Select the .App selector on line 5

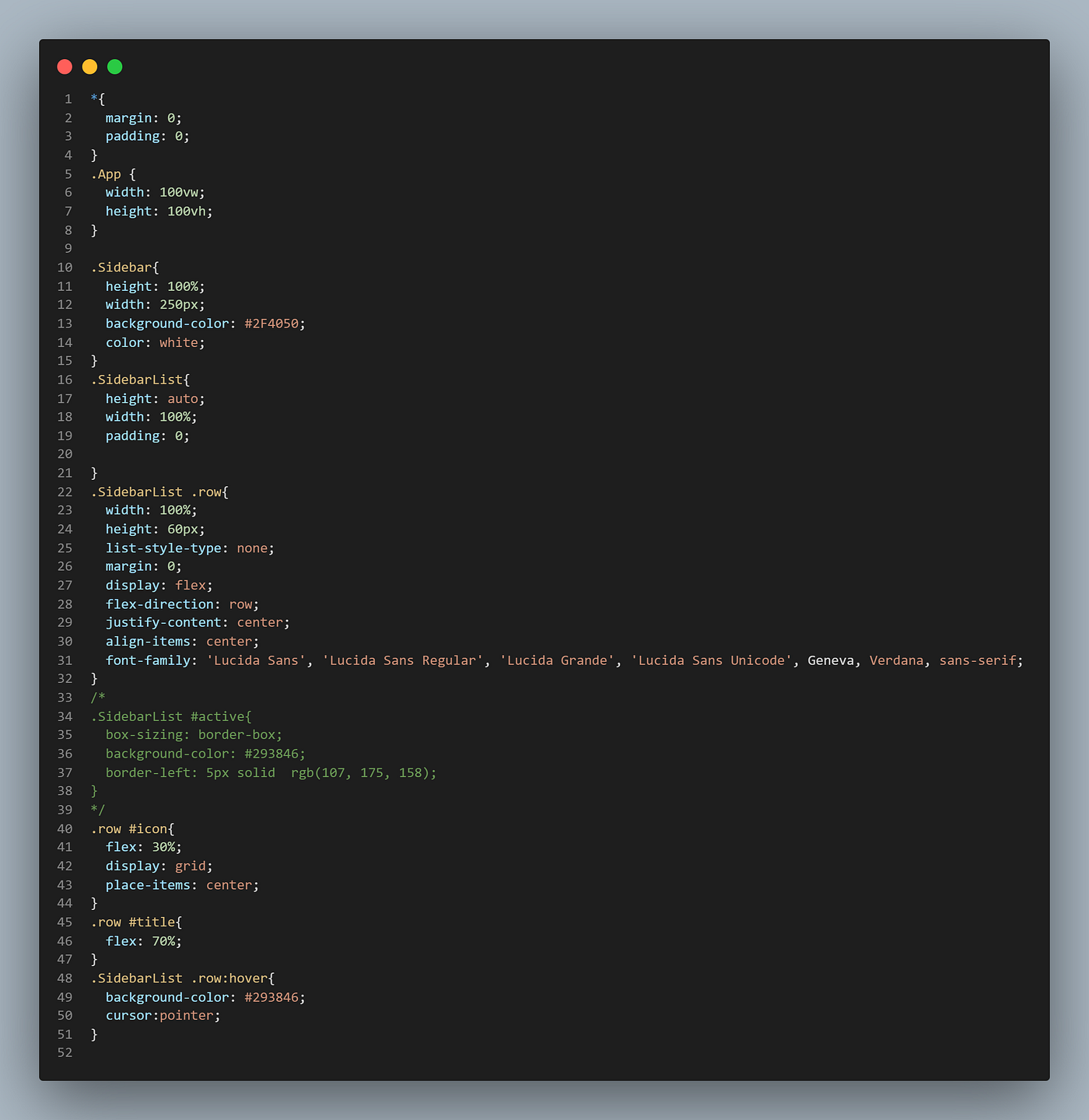tap(109, 173)
